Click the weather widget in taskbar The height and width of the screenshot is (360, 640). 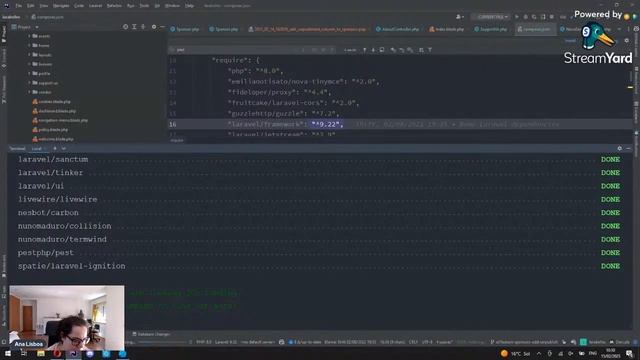click(x=515, y=353)
